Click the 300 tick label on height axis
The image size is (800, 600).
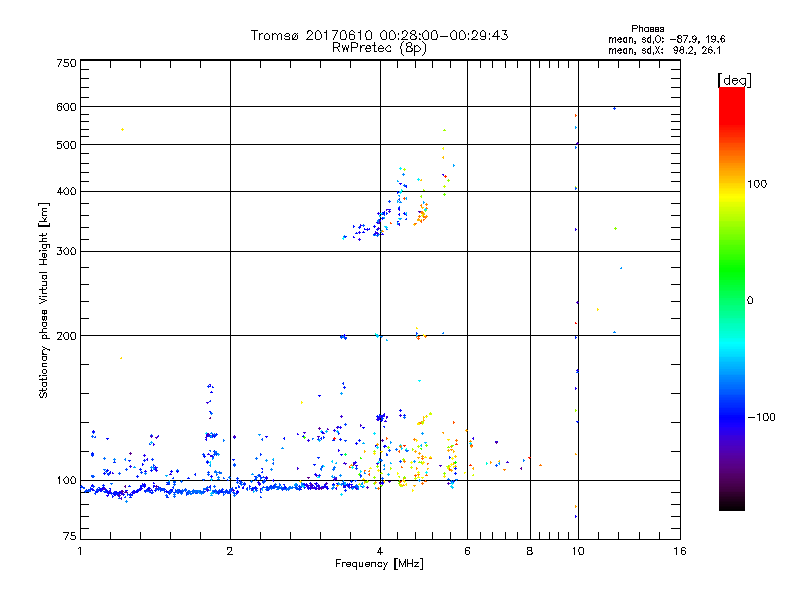point(66,251)
